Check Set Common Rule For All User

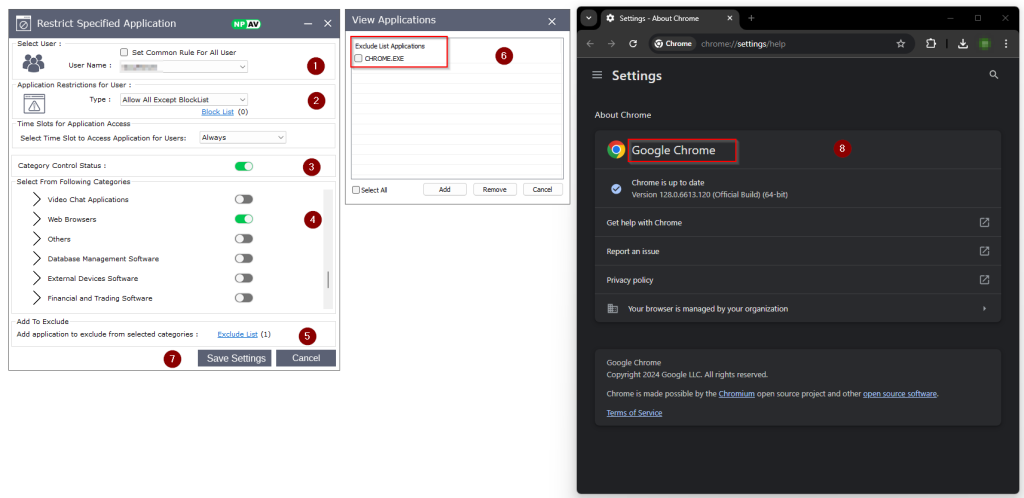124,52
